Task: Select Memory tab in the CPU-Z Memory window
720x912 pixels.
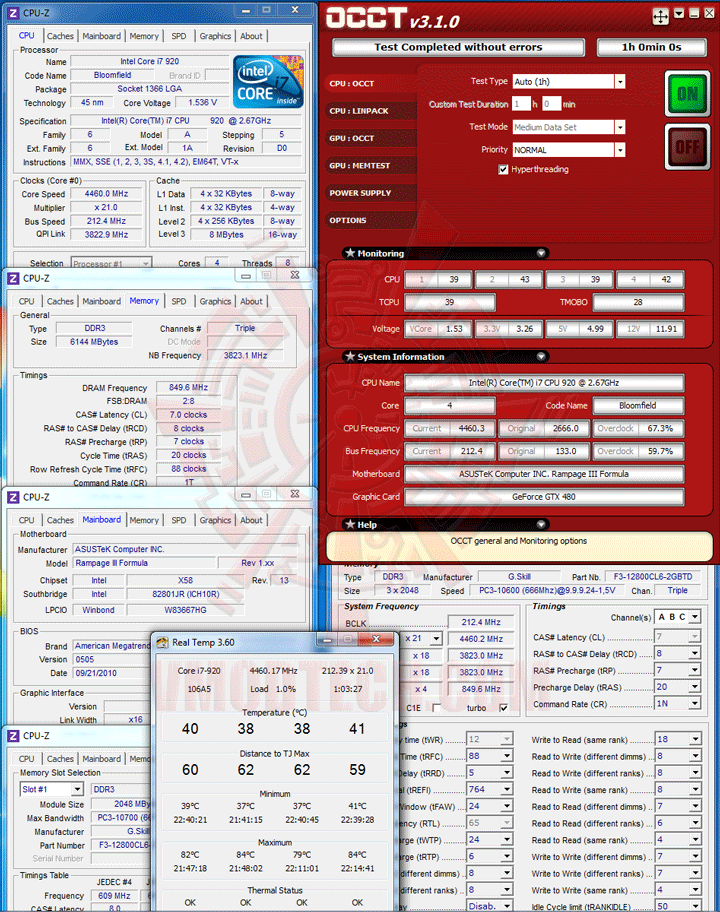Action: pyautogui.click(x=144, y=301)
